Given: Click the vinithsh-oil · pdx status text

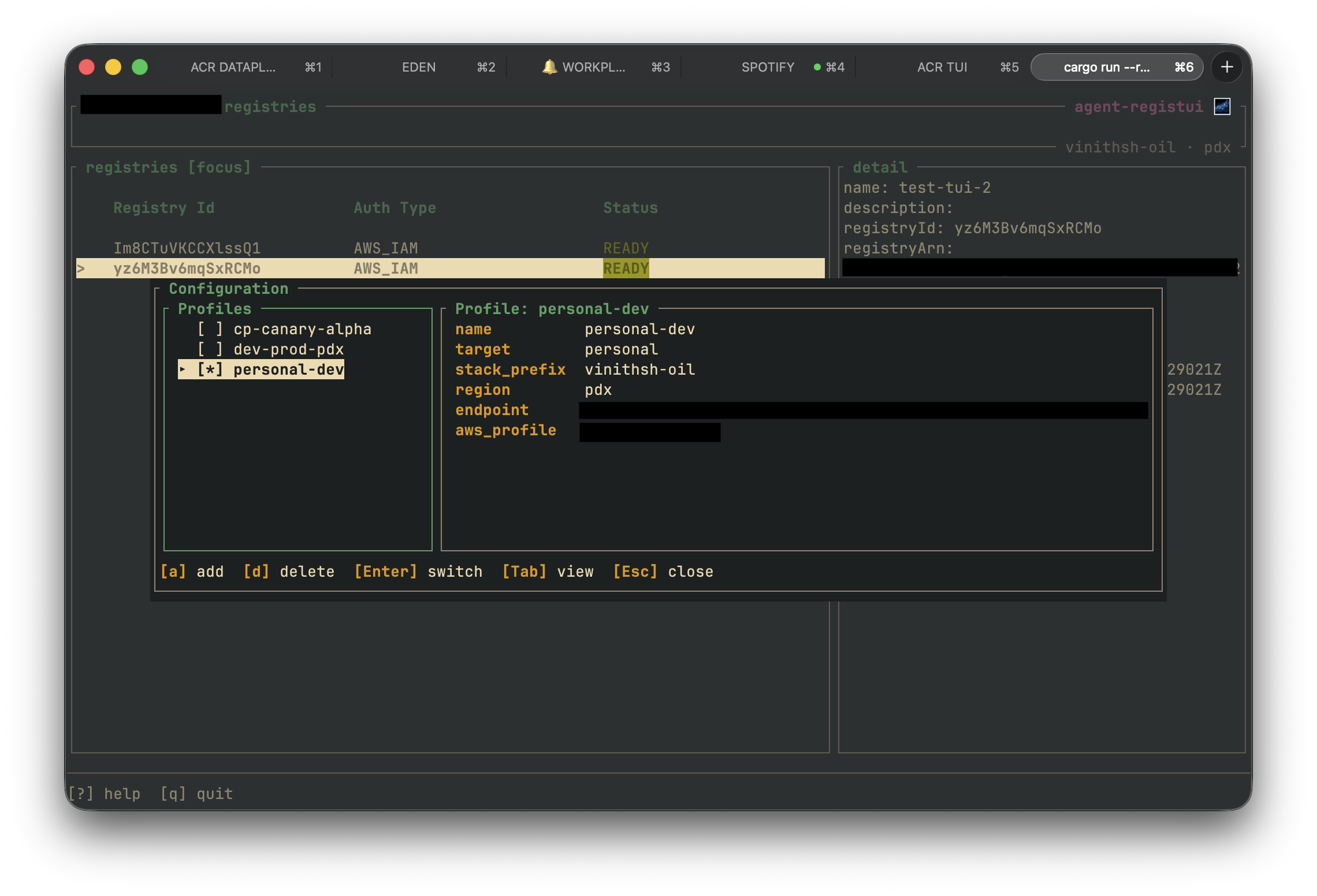Looking at the screenshot, I should [x=1148, y=147].
